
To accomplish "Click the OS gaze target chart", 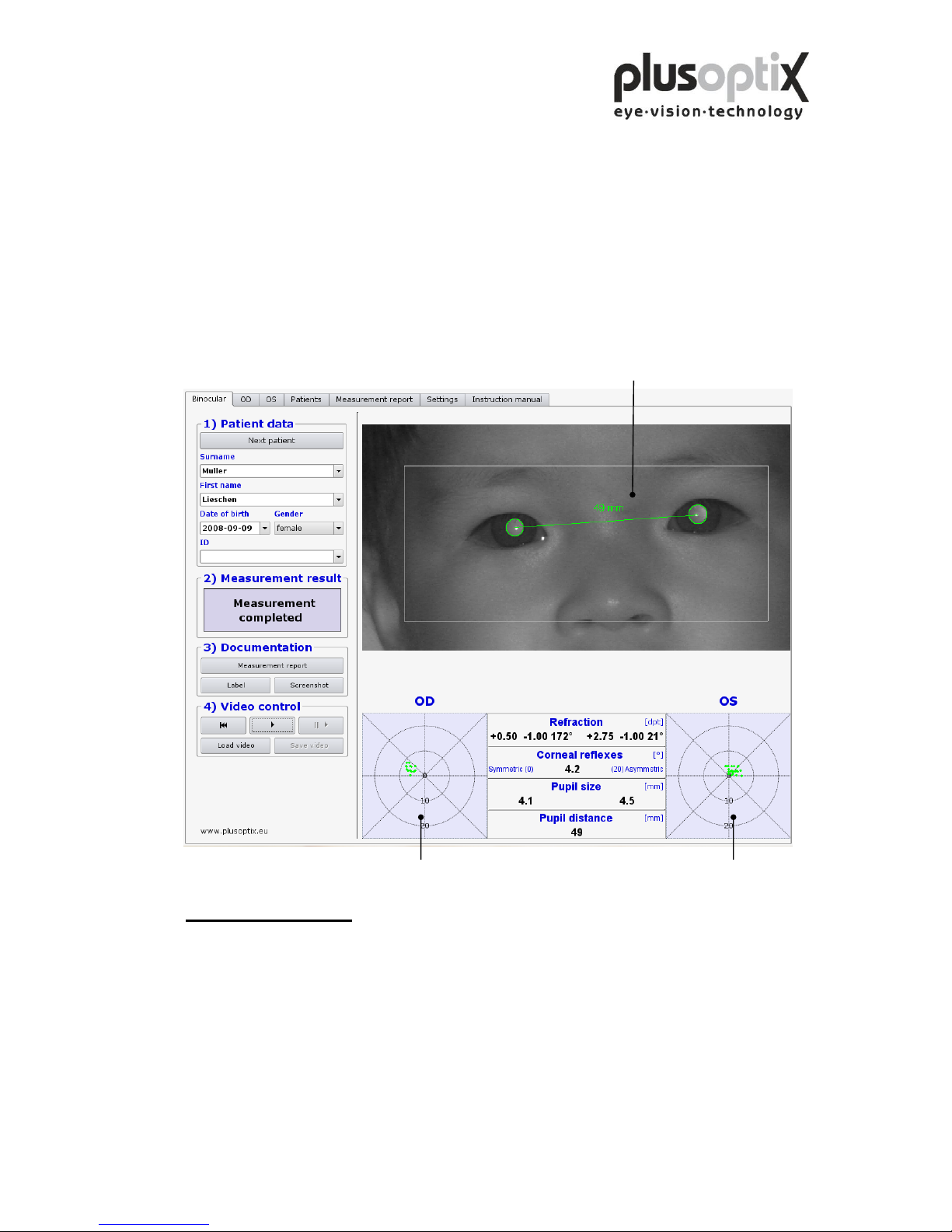I will coord(728,776).
